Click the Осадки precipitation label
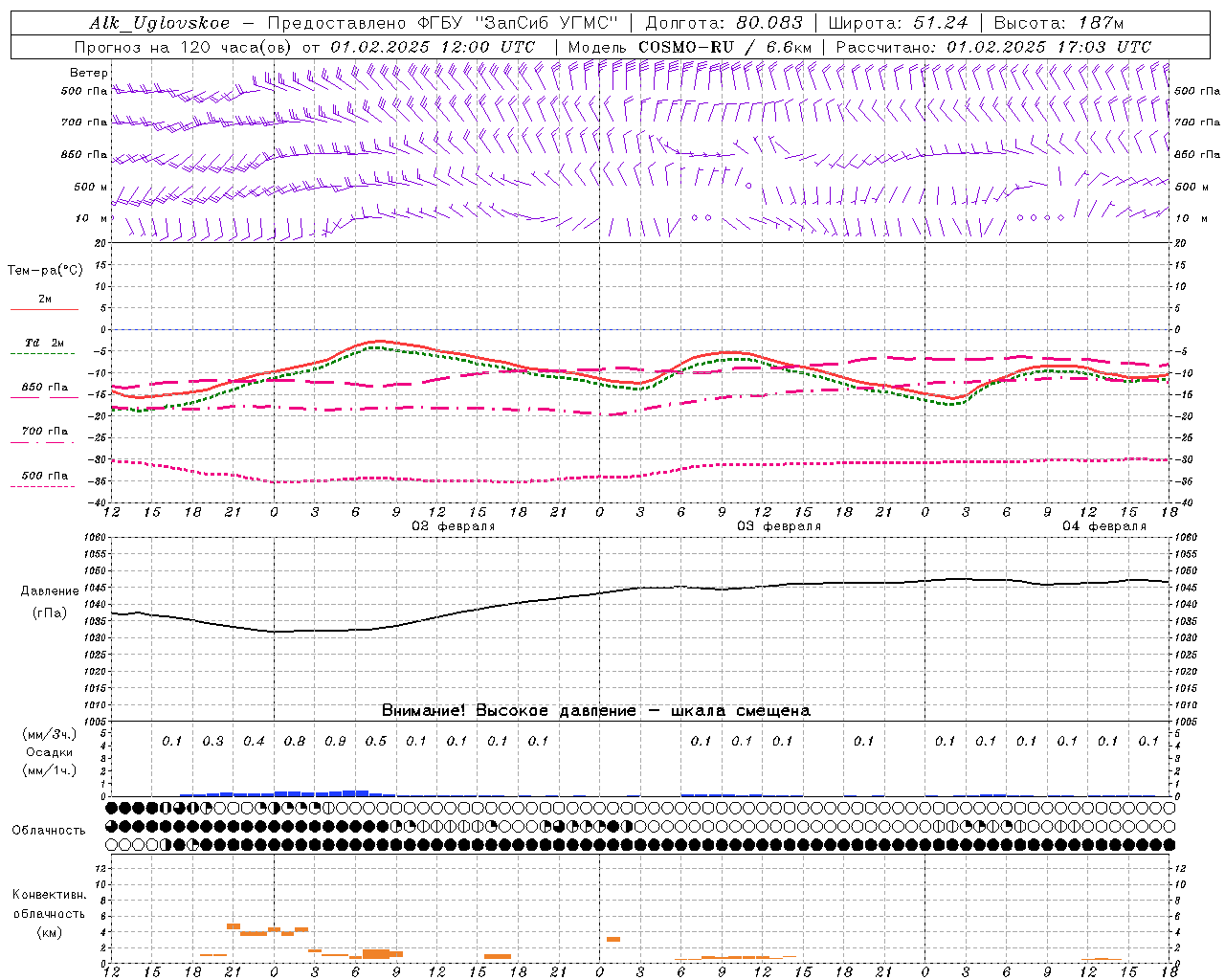Image resolution: width=1225 pixels, height=980 pixels. [x=50, y=752]
